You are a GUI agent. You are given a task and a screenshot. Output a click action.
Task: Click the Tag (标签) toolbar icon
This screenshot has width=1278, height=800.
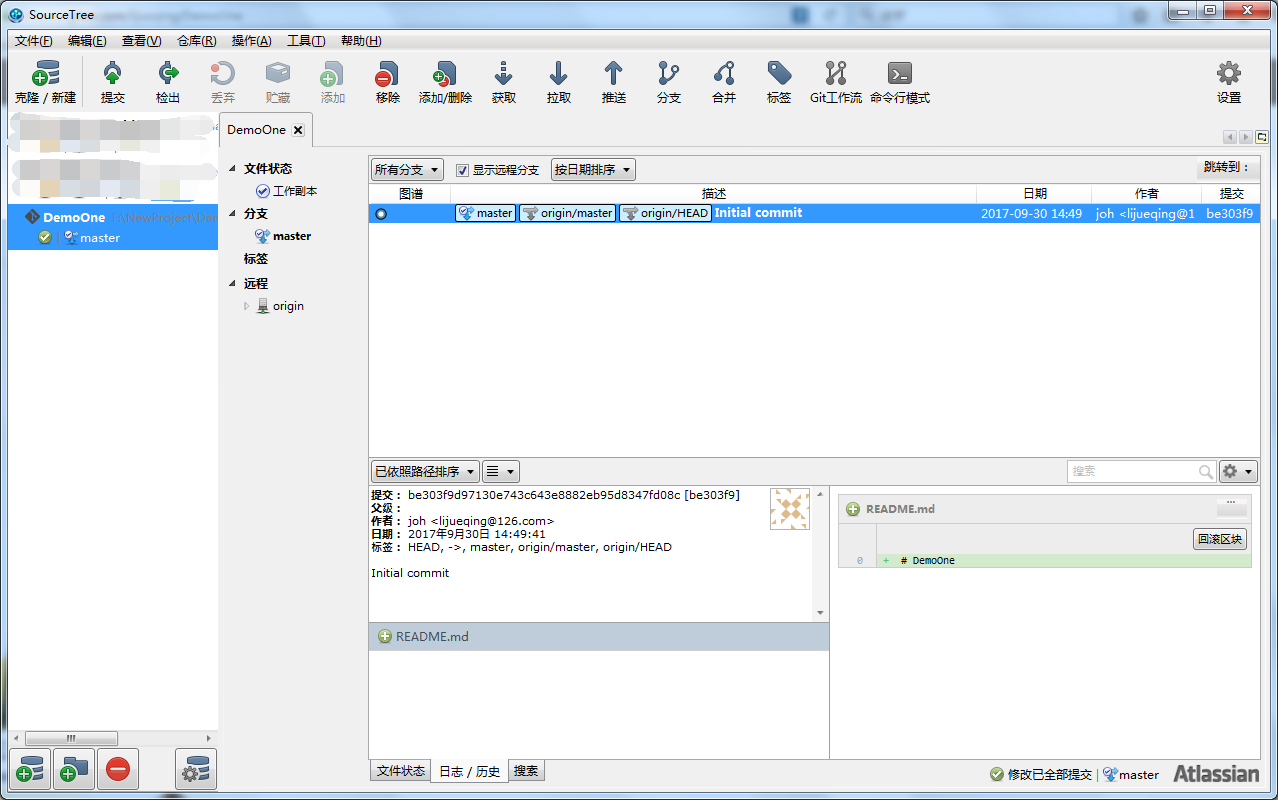tap(779, 81)
